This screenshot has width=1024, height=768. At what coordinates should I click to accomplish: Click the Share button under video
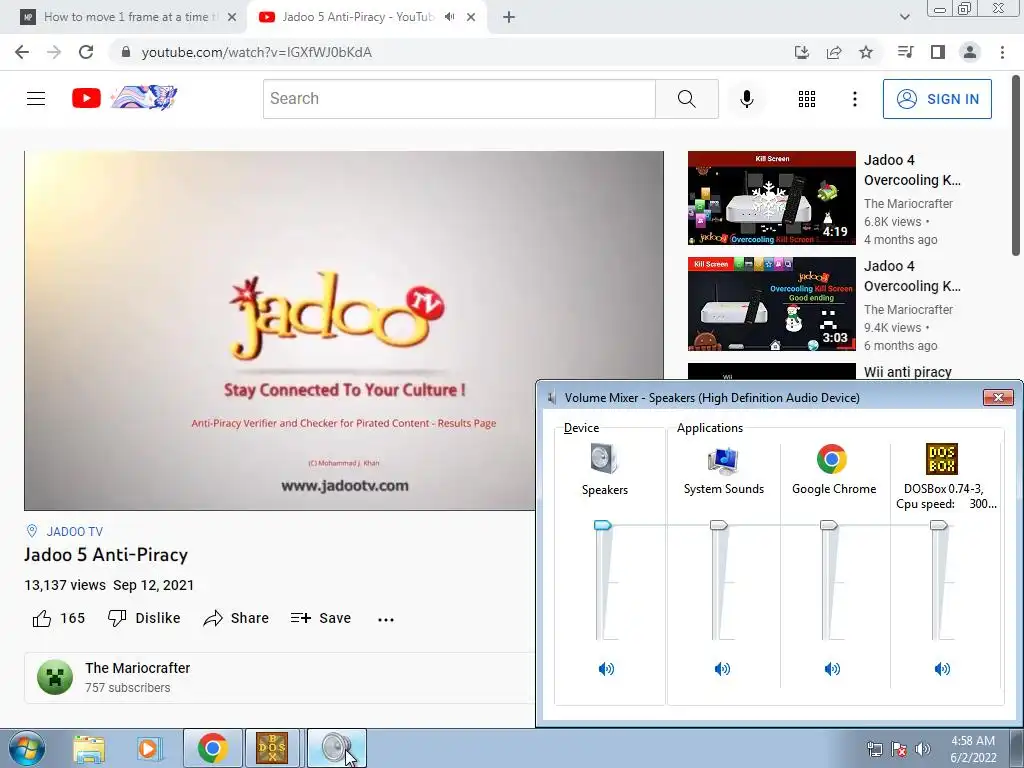point(236,618)
